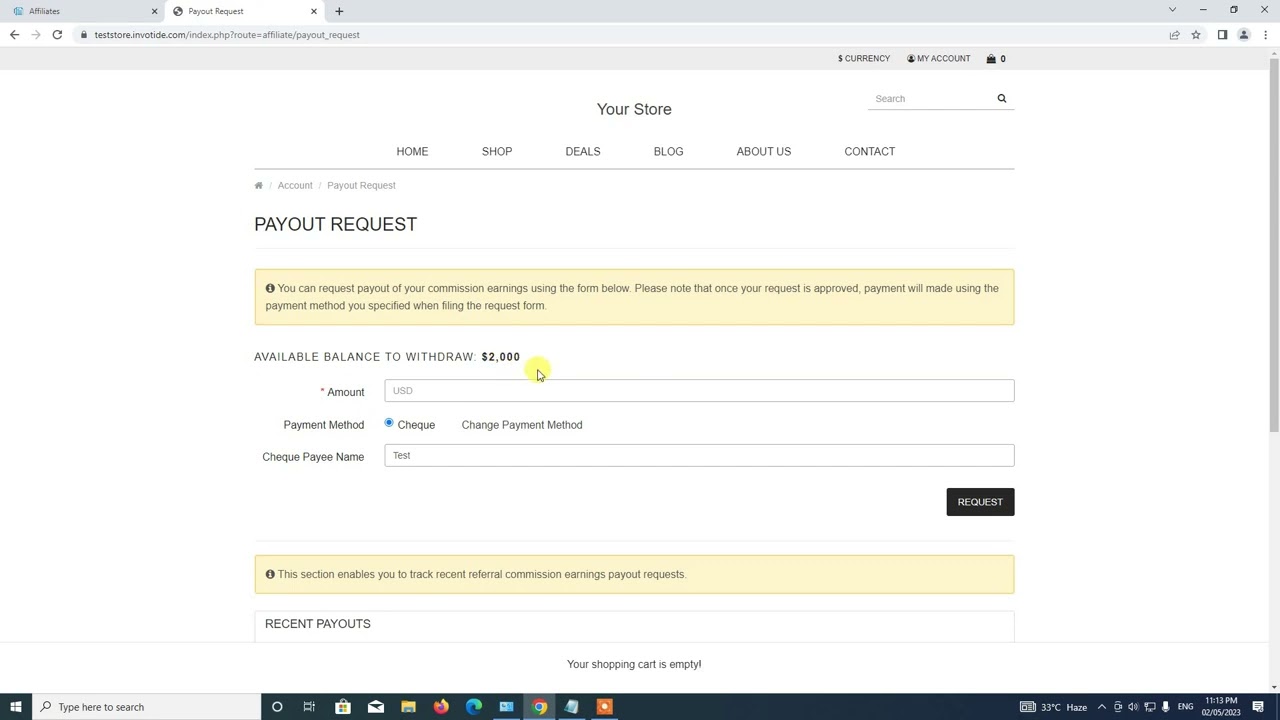Click the Account breadcrumb link
Image resolution: width=1280 pixels, height=720 pixels.
[x=295, y=185]
